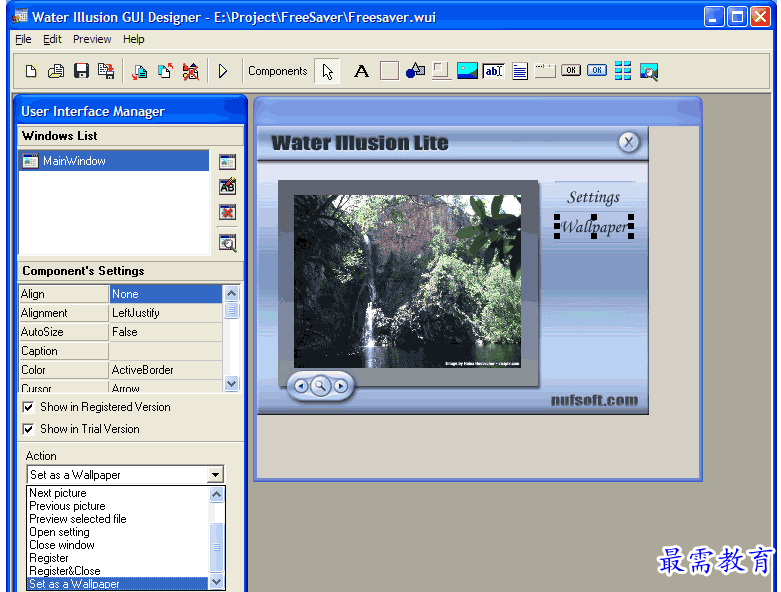Open the Preview menu

pyautogui.click(x=92, y=39)
